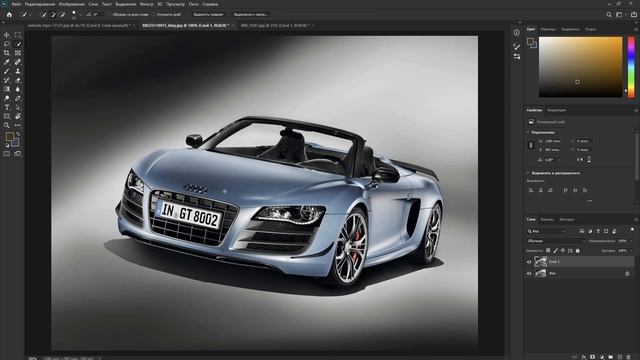Toggle lock all padlock in Layers panel
Screen dimensions: 640x360
point(578,251)
